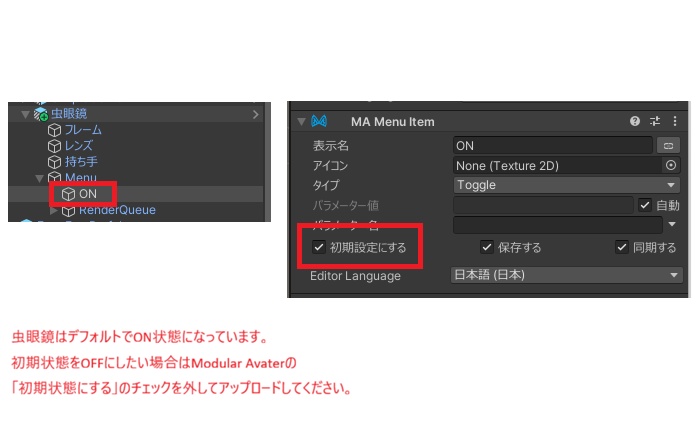Collapse the Menu tree triangle

pos(39,178)
